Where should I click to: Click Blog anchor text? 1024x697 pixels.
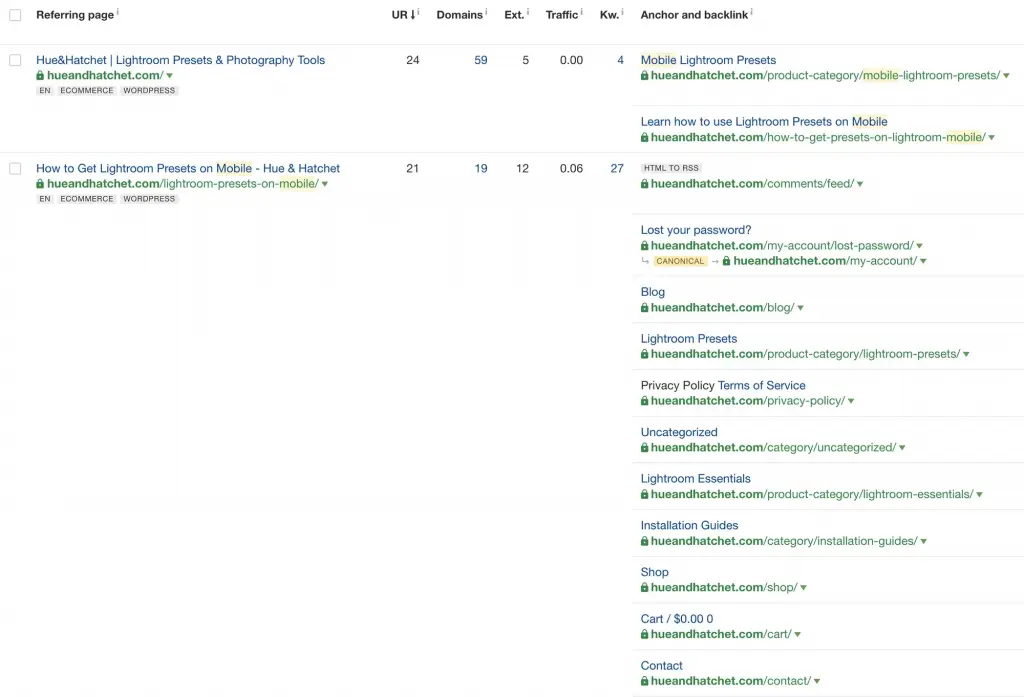coord(652,292)
